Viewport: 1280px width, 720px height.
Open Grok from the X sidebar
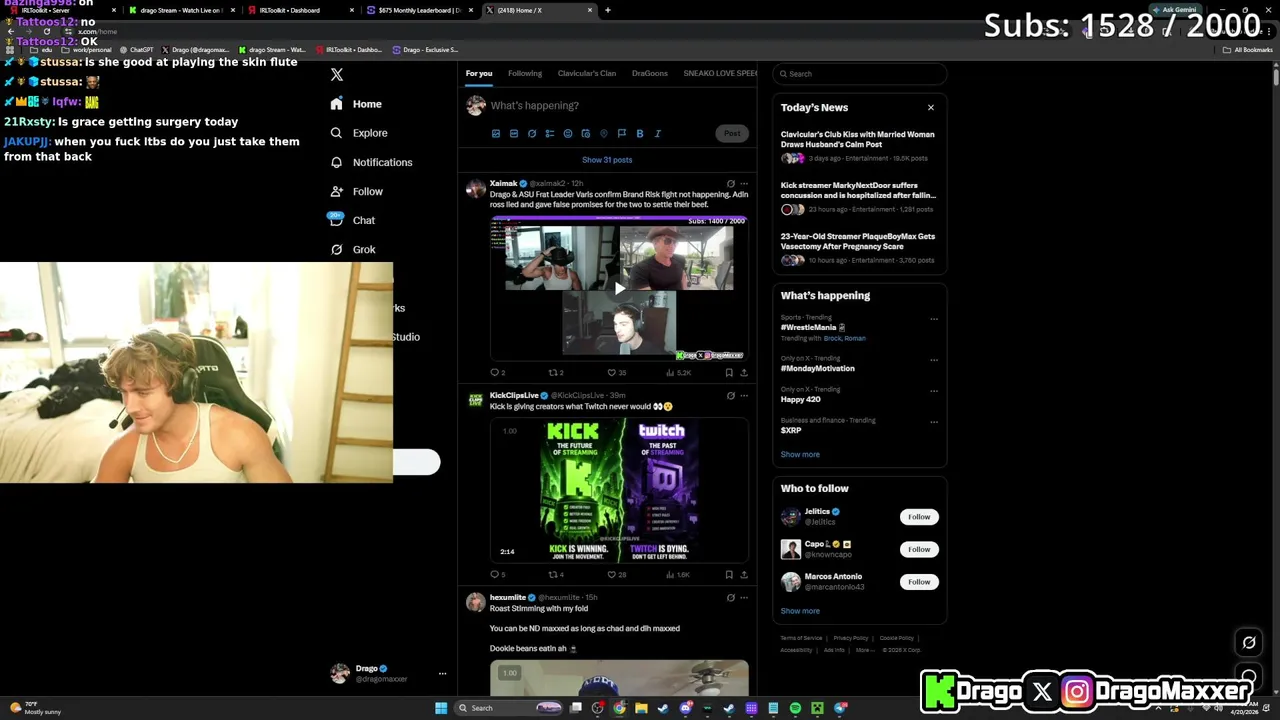352,249
